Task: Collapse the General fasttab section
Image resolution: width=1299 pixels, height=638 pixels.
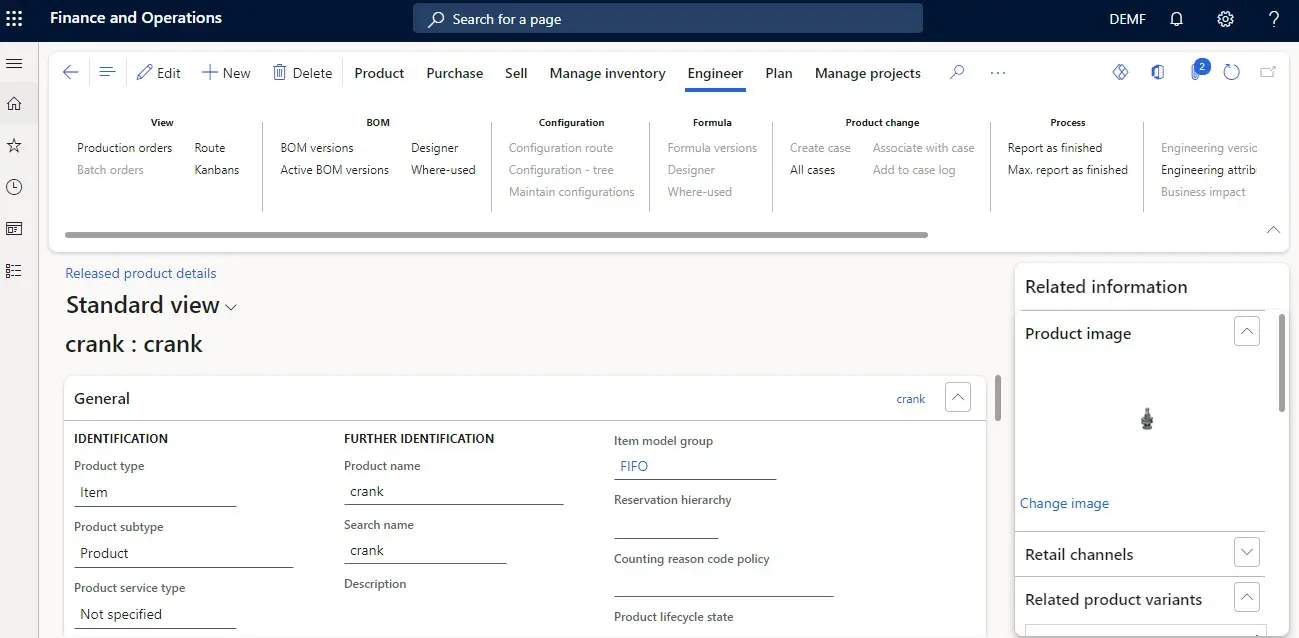Action: click(957, 398)
